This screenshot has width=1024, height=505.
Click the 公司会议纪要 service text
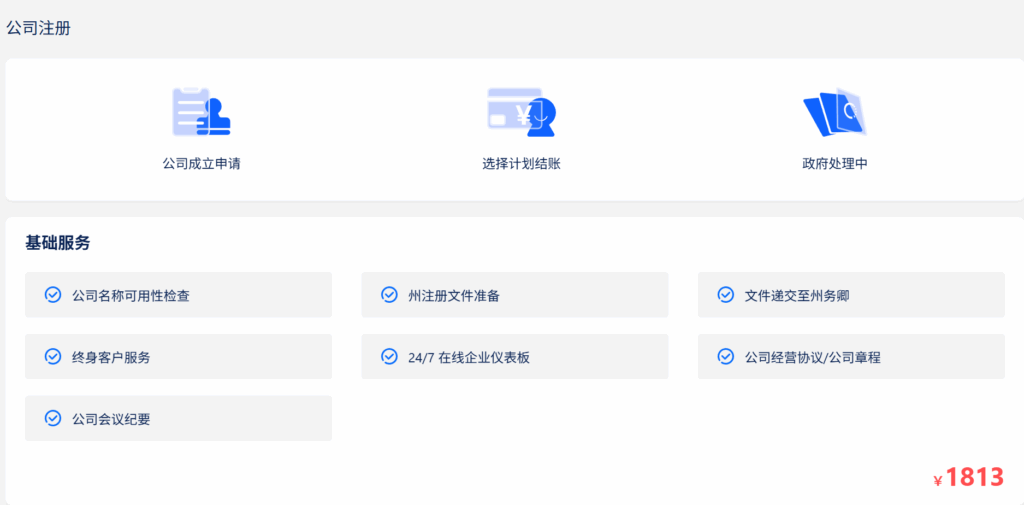tap(111, 419)
